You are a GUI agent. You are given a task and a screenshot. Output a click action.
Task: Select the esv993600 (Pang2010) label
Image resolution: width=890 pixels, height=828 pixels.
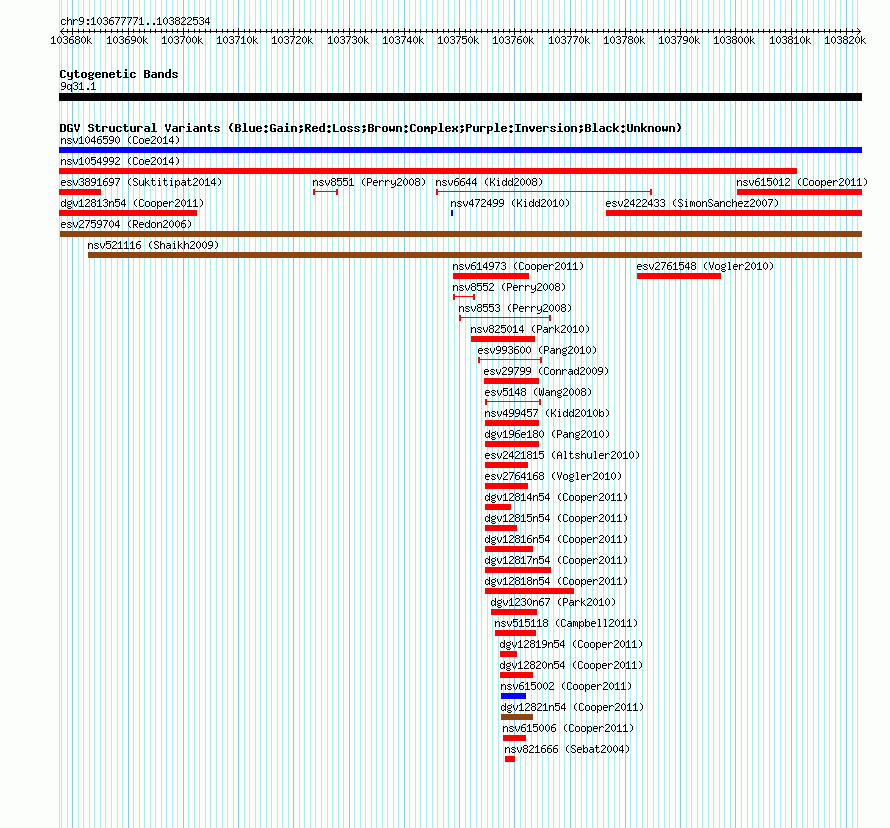537,350
